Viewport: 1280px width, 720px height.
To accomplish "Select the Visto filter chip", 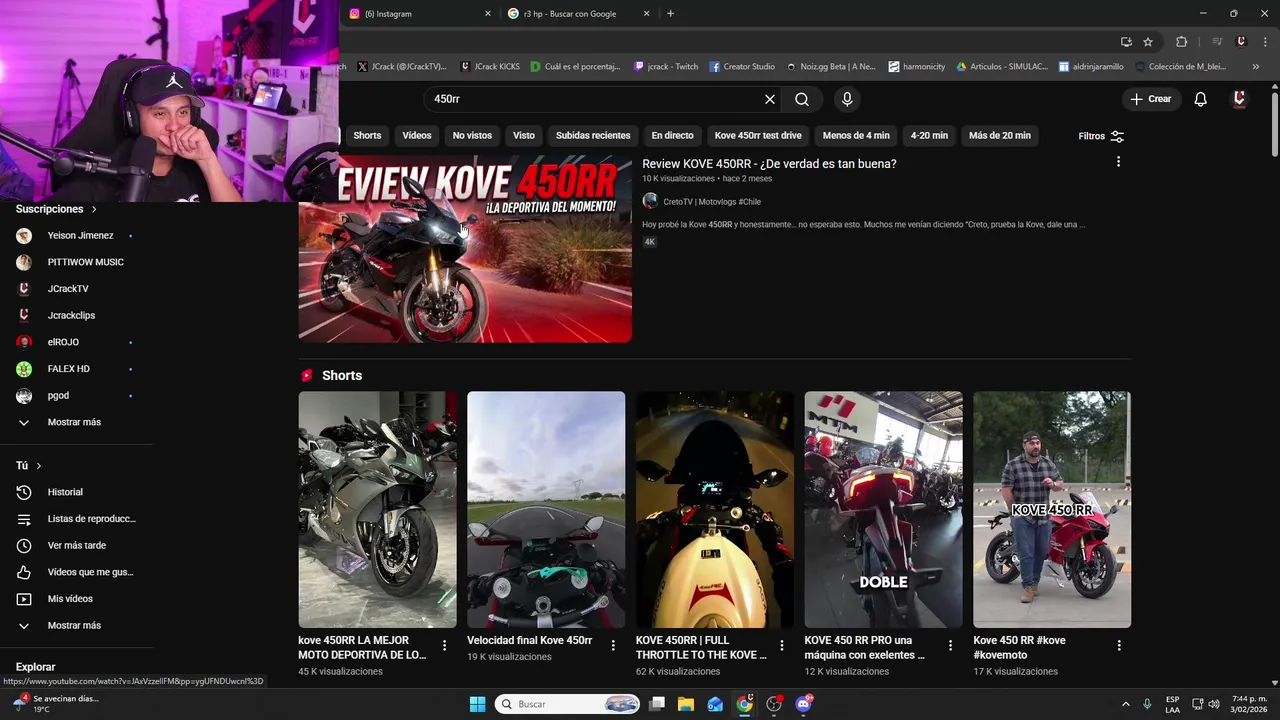I will coord(524,135).
